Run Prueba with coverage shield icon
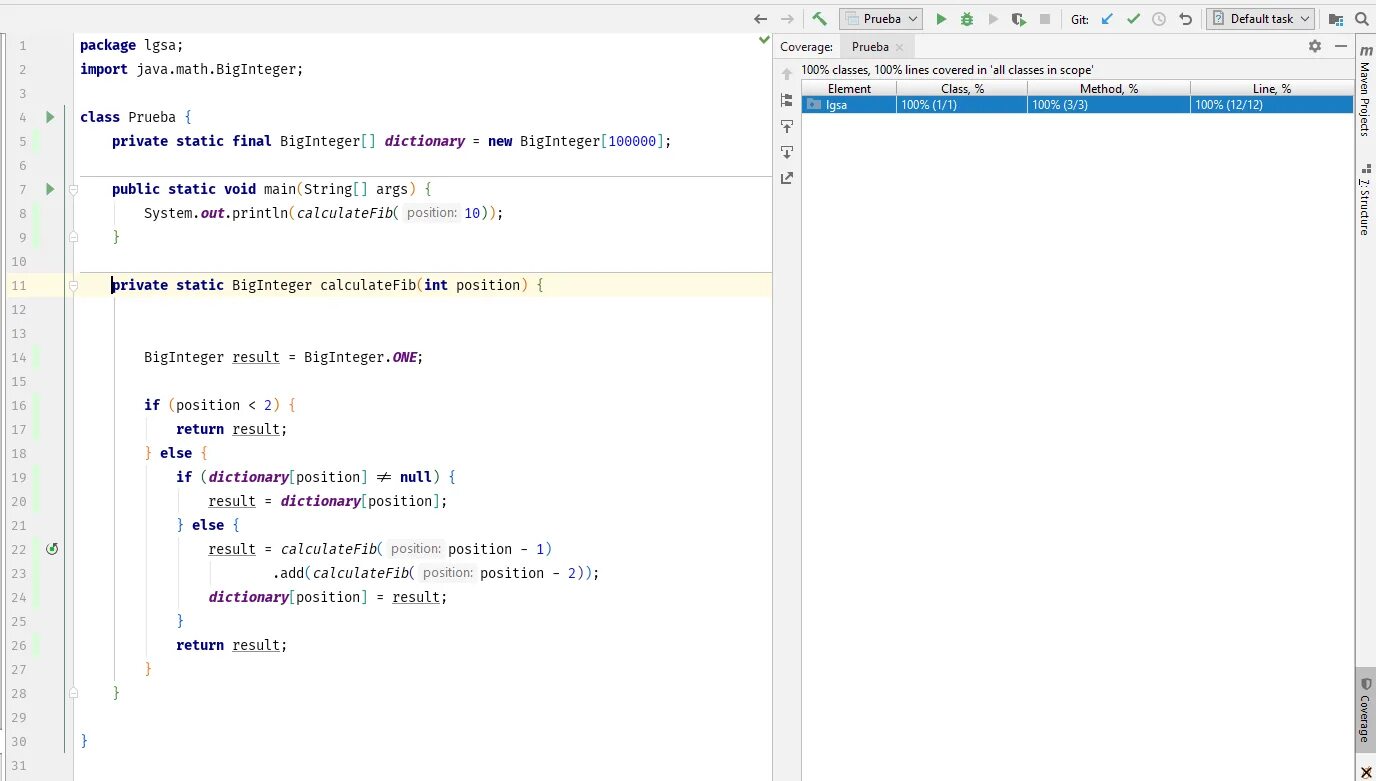The width and height of the screenshot is (1376, 781). (1019, 19)
